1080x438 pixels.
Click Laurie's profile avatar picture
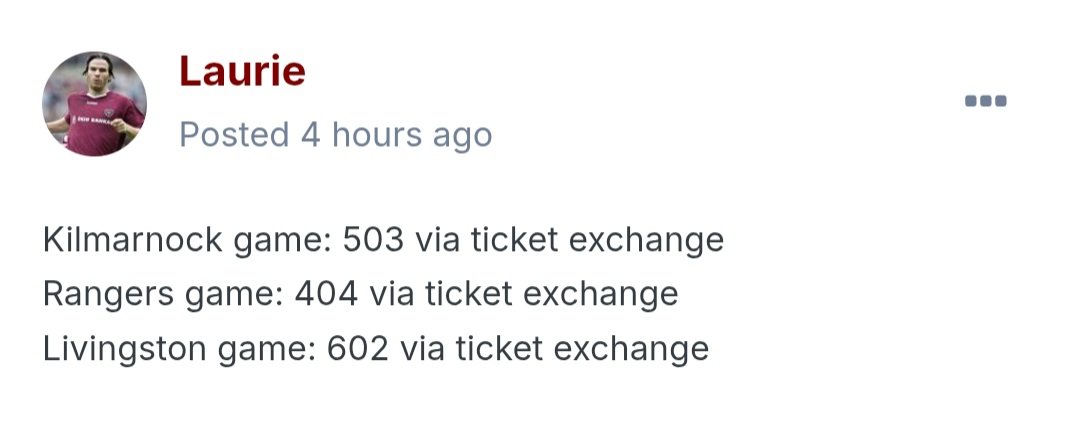click(x=94, y=104)
